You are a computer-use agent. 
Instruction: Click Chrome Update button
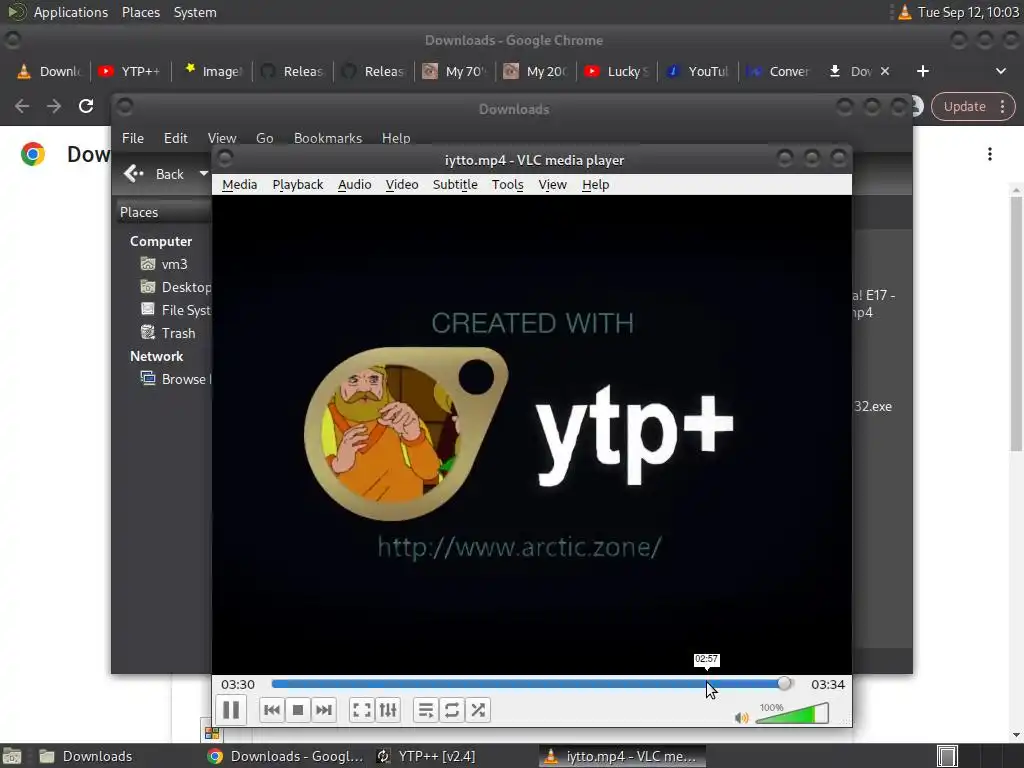[964, 106]
